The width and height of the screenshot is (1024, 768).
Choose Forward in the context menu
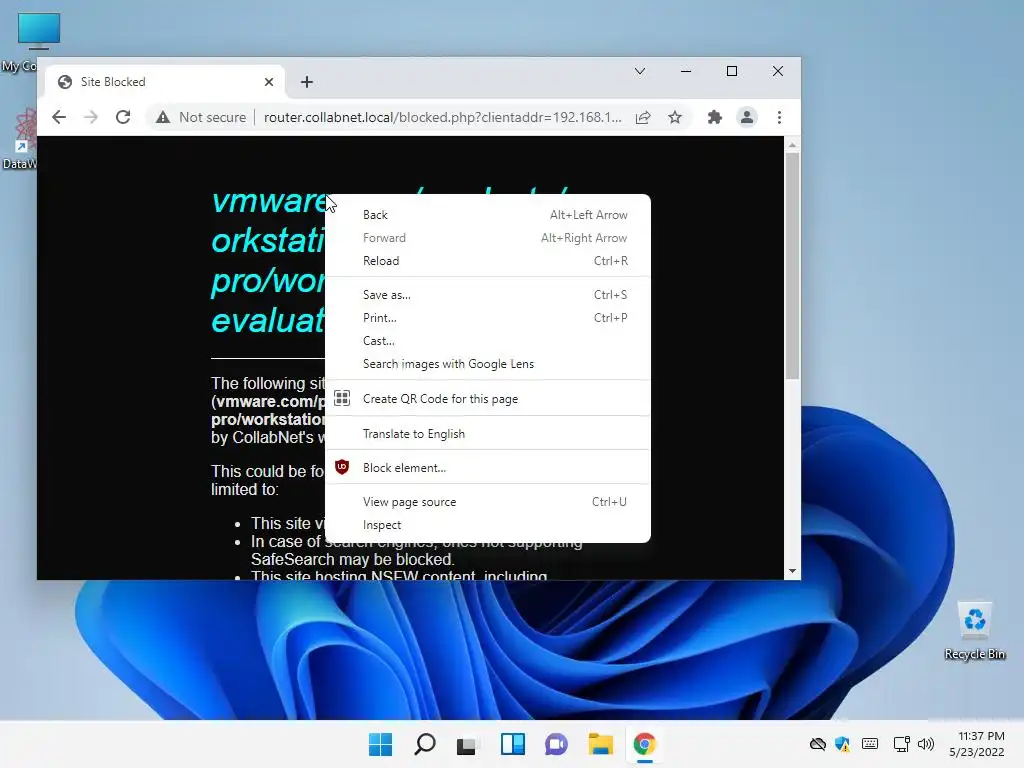tap(488, 238)
